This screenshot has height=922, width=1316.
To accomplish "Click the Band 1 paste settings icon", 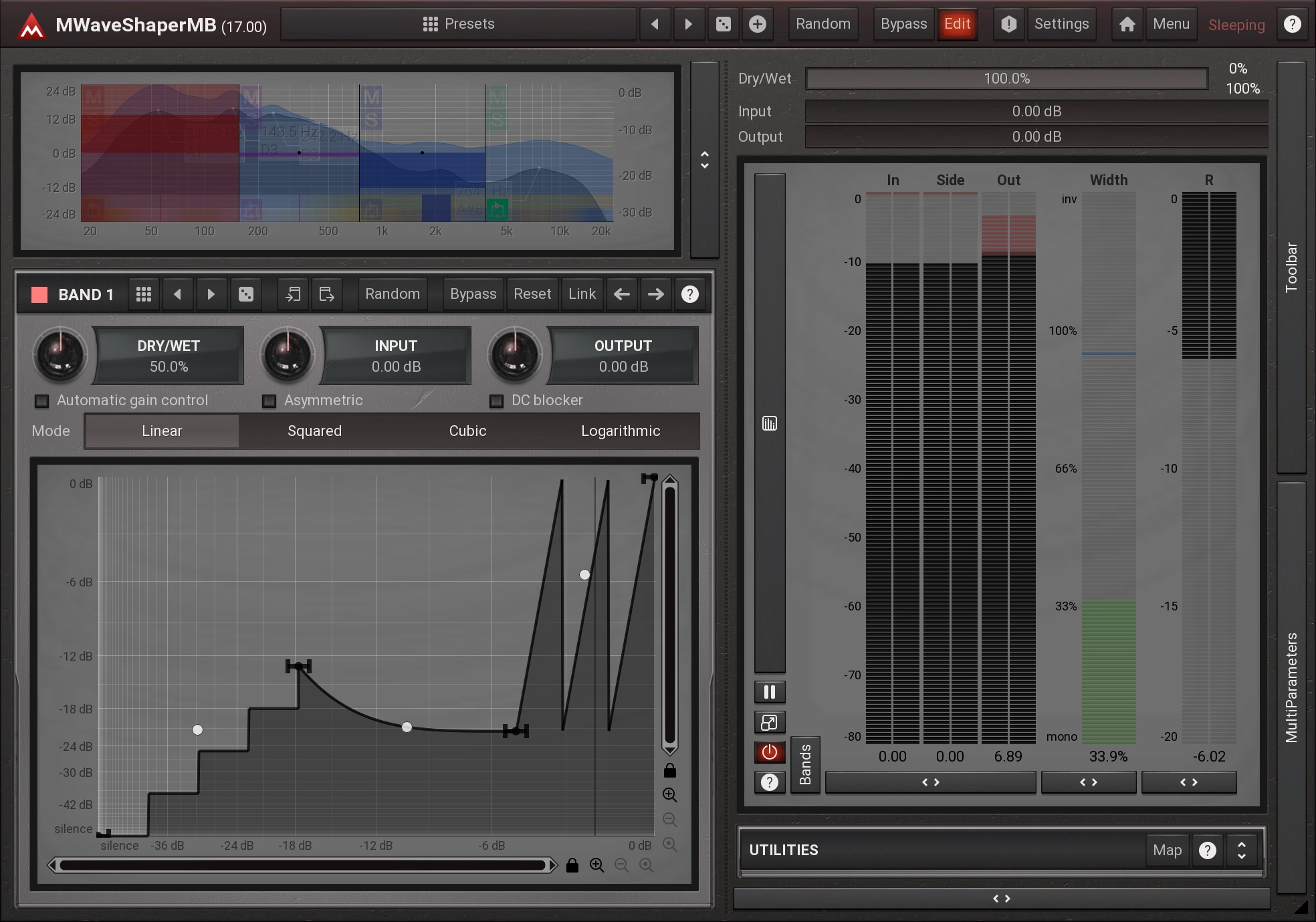I will [327, 294].
